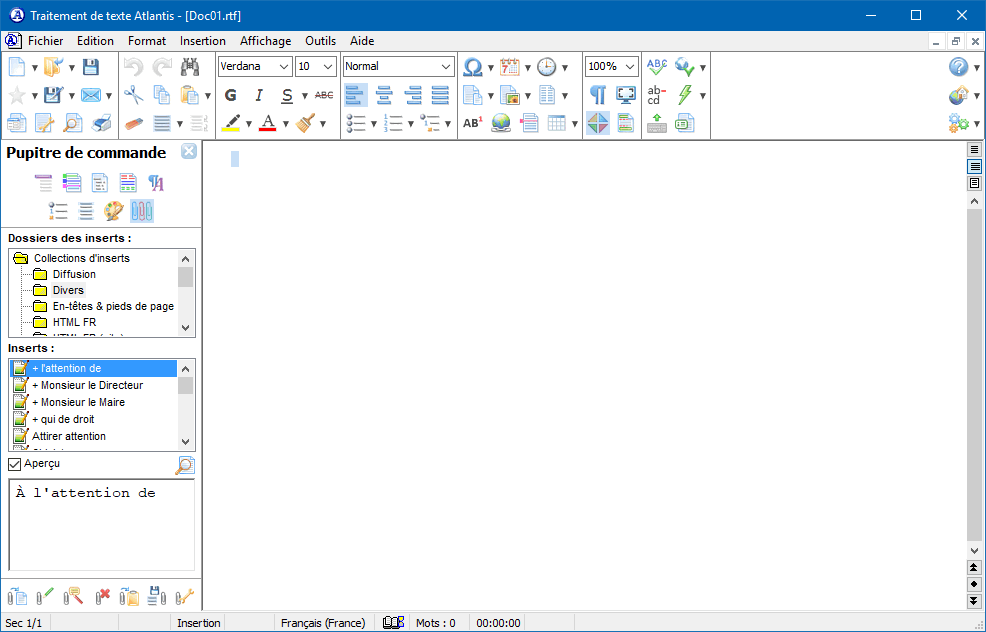The height and width of the screenshot is (632, 986).
Task: Click the green lightning bolt icon
Action: point(685,95)
